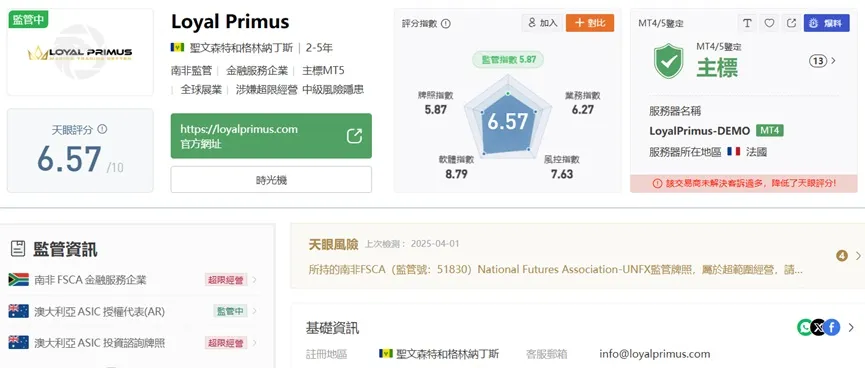Click the info icon next to 評分指數
Viewport: 865px width, 368px height.
(446, 24)
